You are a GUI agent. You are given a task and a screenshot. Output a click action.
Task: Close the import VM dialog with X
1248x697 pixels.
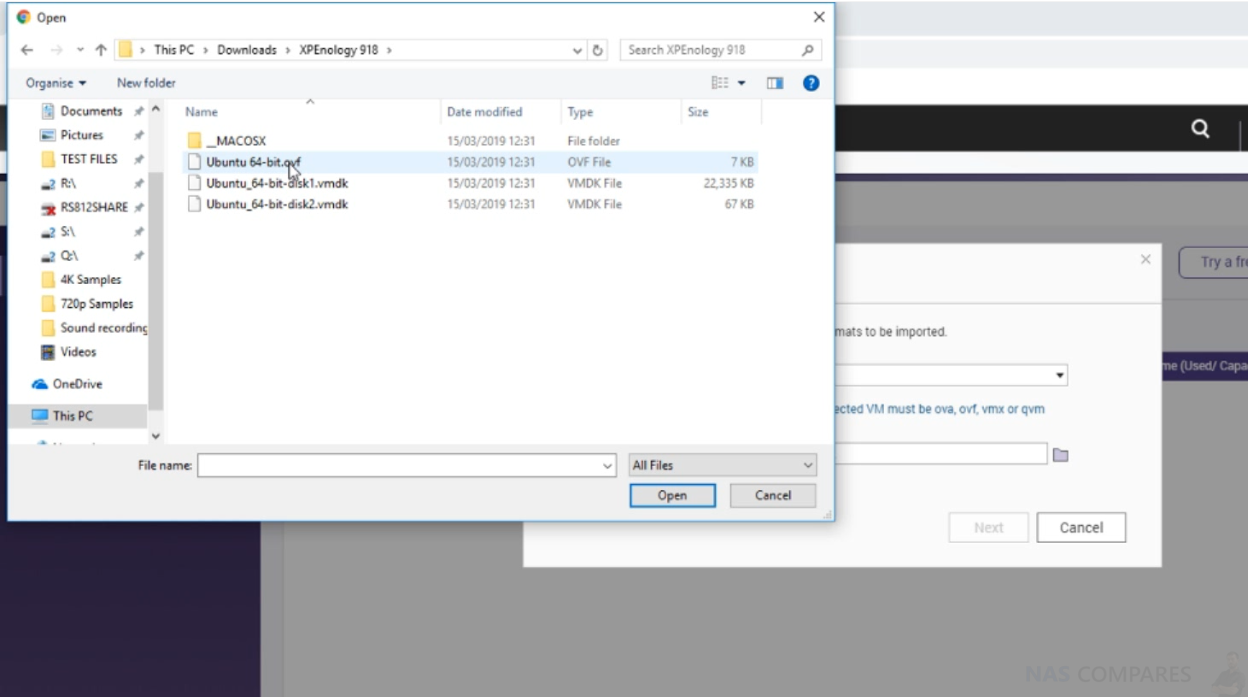pos(1145,259)
